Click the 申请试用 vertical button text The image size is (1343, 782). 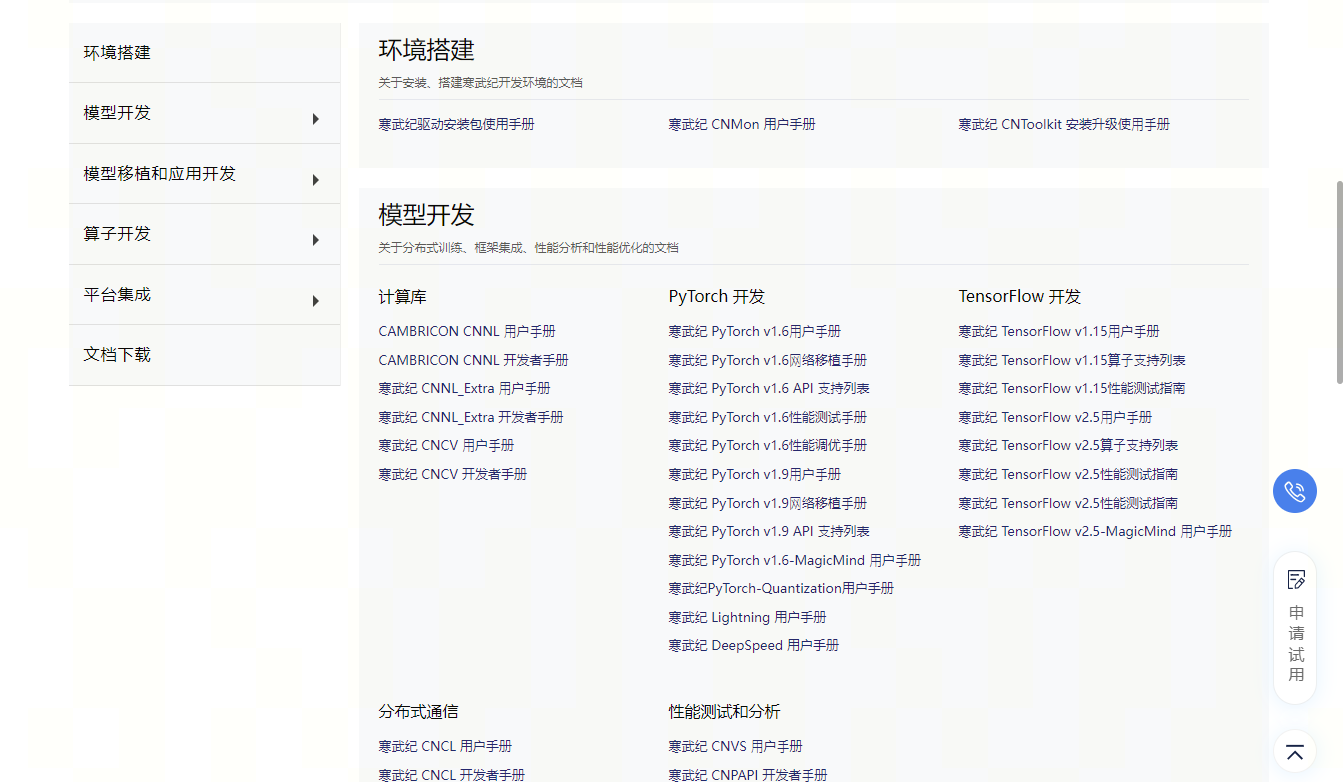[1296, 643]
